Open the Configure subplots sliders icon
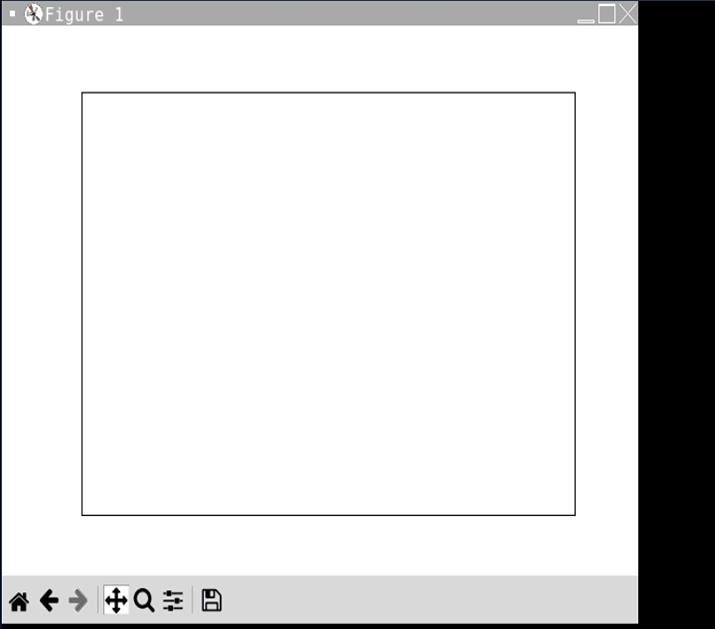This screenshot has width=715, height=629. [x=173, y=600]
